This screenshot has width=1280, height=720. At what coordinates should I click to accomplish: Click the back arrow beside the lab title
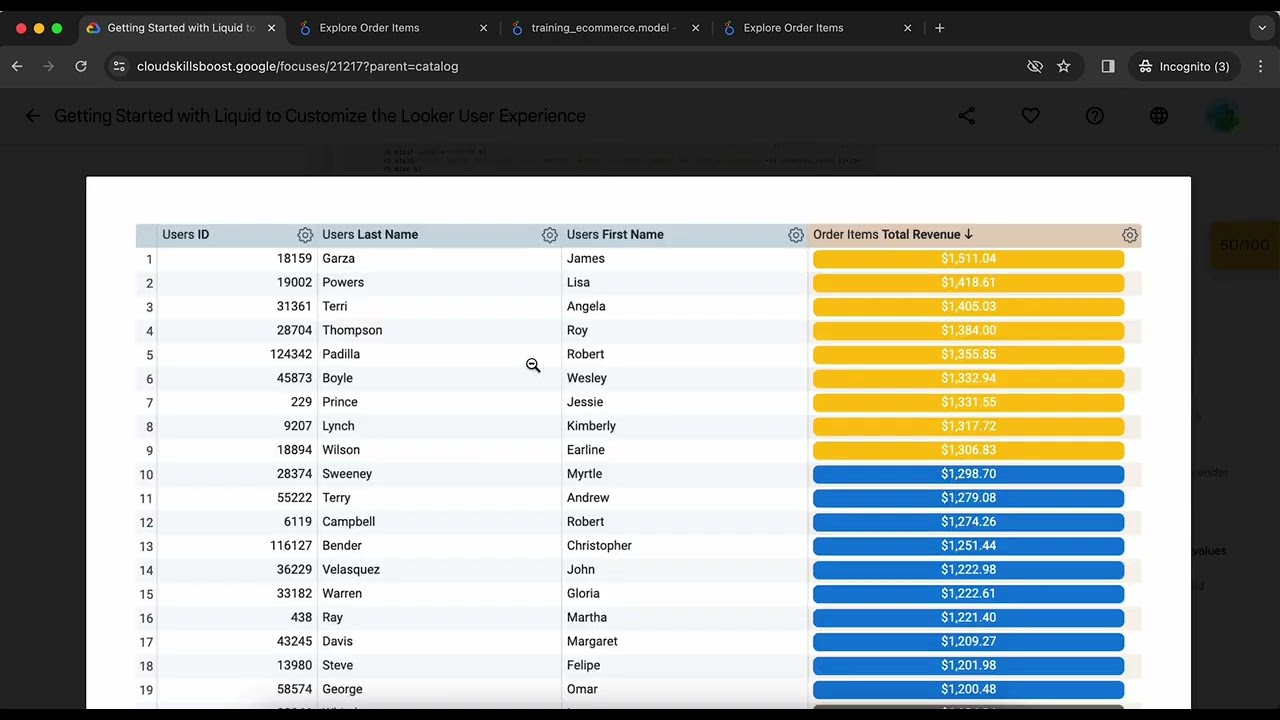[x=32, y=116]
